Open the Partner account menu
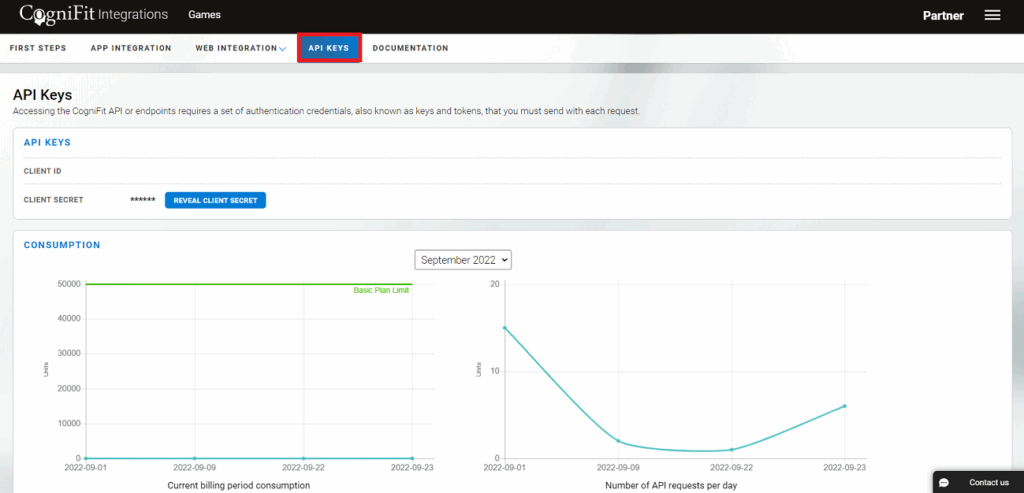 coord(944,15)
